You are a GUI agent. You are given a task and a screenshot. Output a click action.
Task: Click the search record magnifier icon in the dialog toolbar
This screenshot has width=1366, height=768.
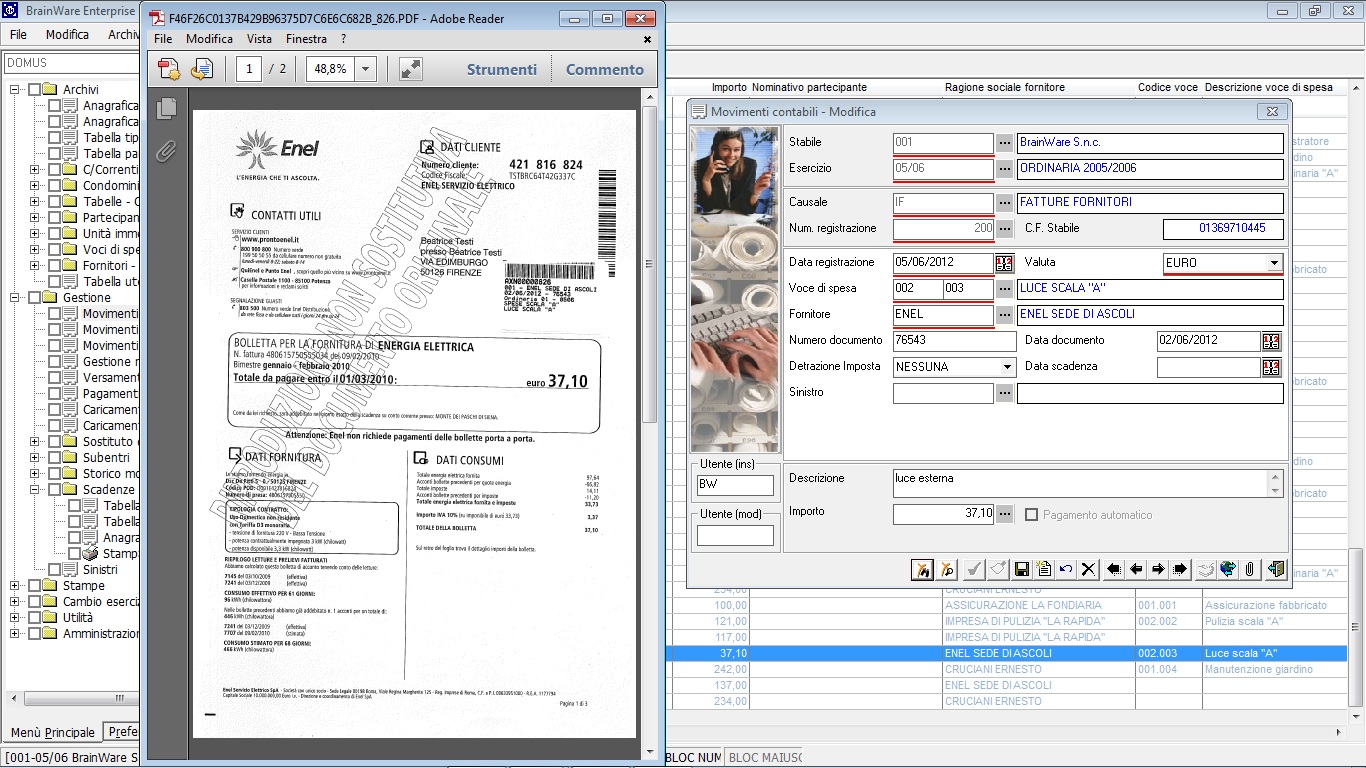pyautogui.click(x=946, y=569)
